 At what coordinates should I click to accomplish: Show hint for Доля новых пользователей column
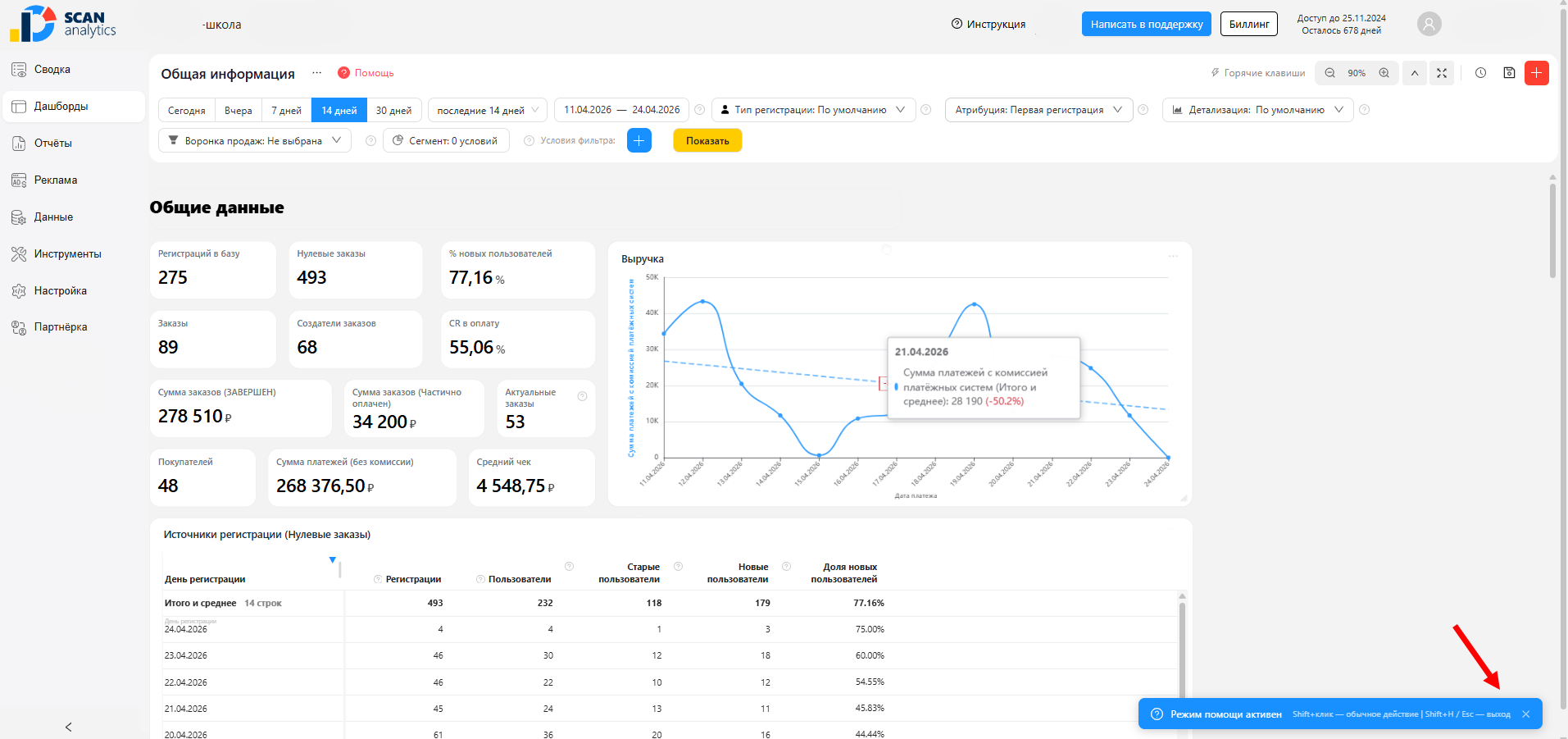[786, 566]
